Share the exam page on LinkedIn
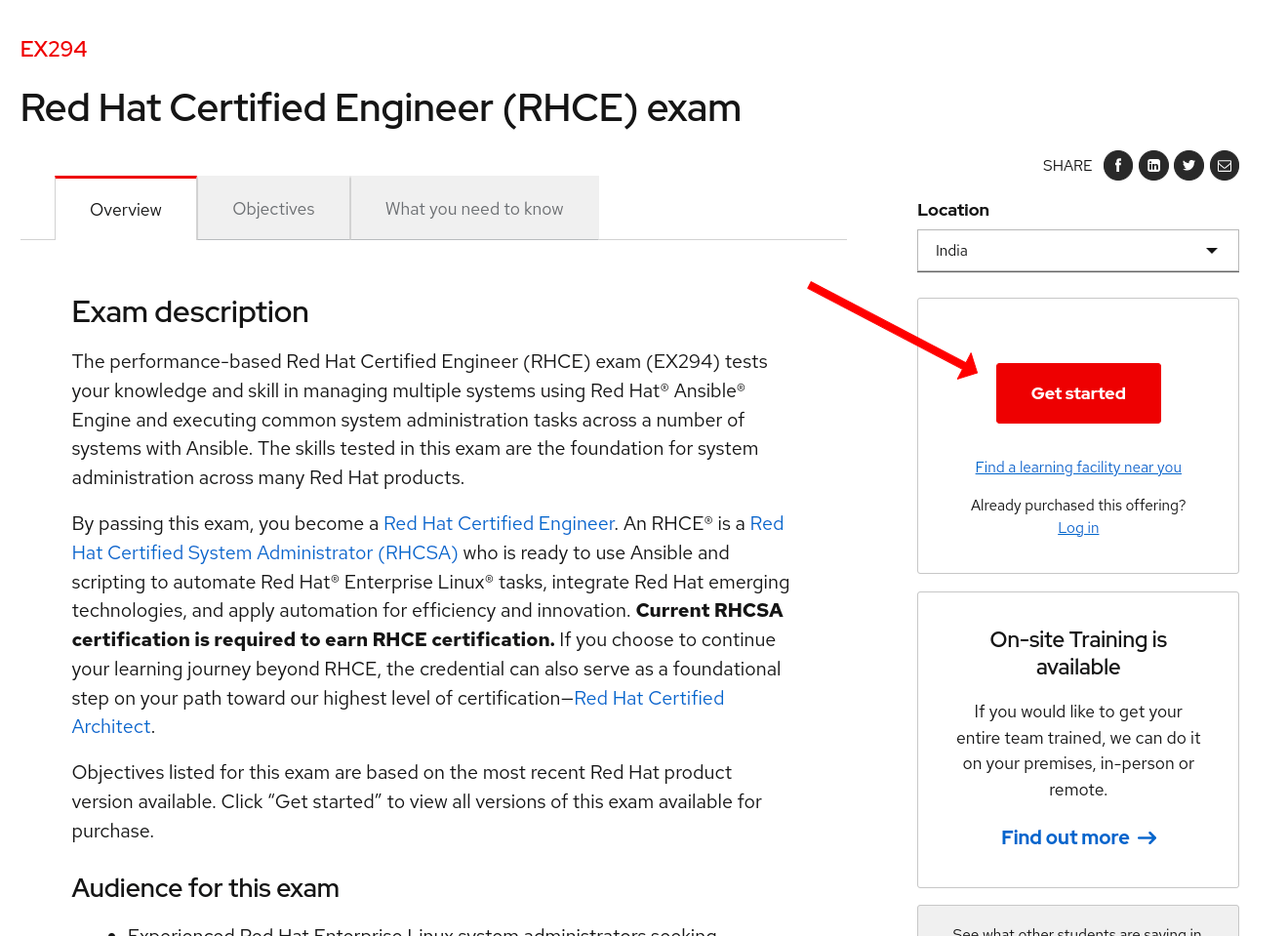 point(1153,165)
